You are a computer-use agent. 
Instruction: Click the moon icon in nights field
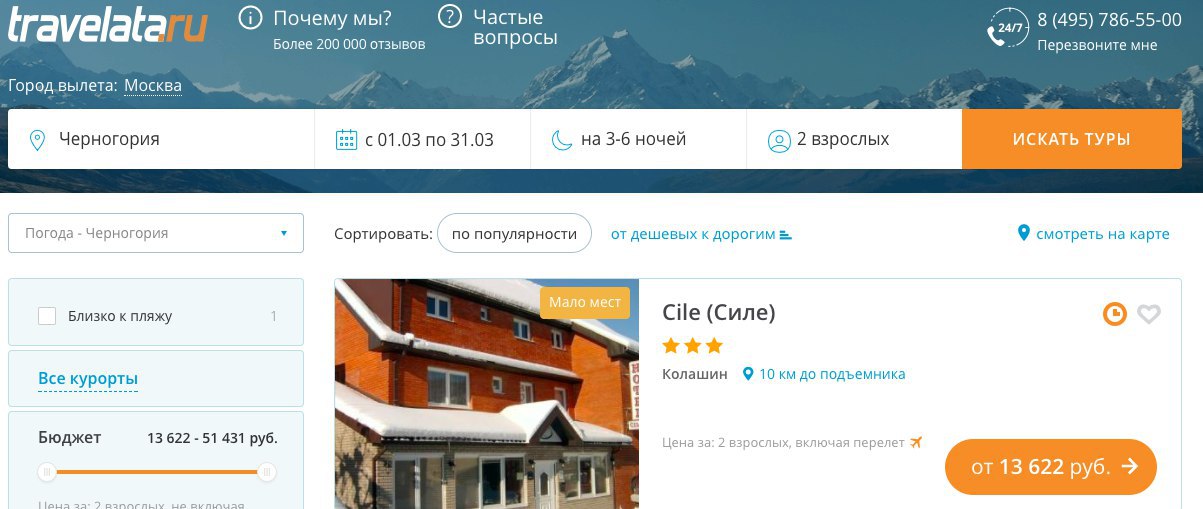[x=562, y=140]
